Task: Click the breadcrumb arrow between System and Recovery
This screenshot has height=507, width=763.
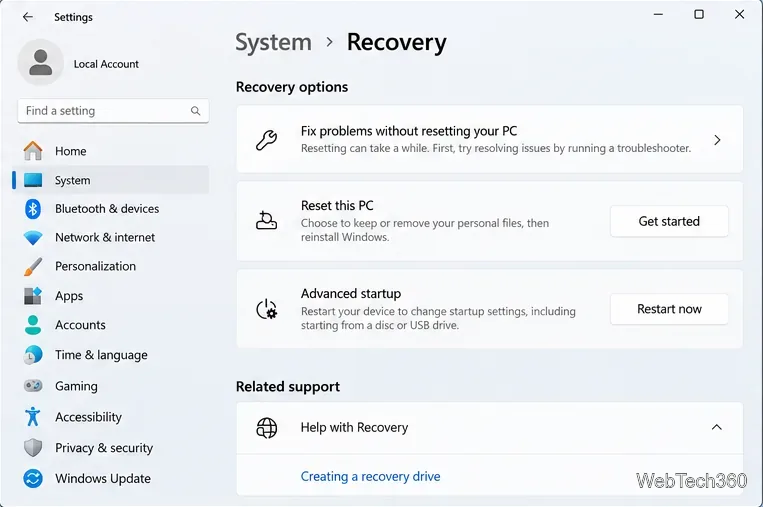Action: (330, 42)
